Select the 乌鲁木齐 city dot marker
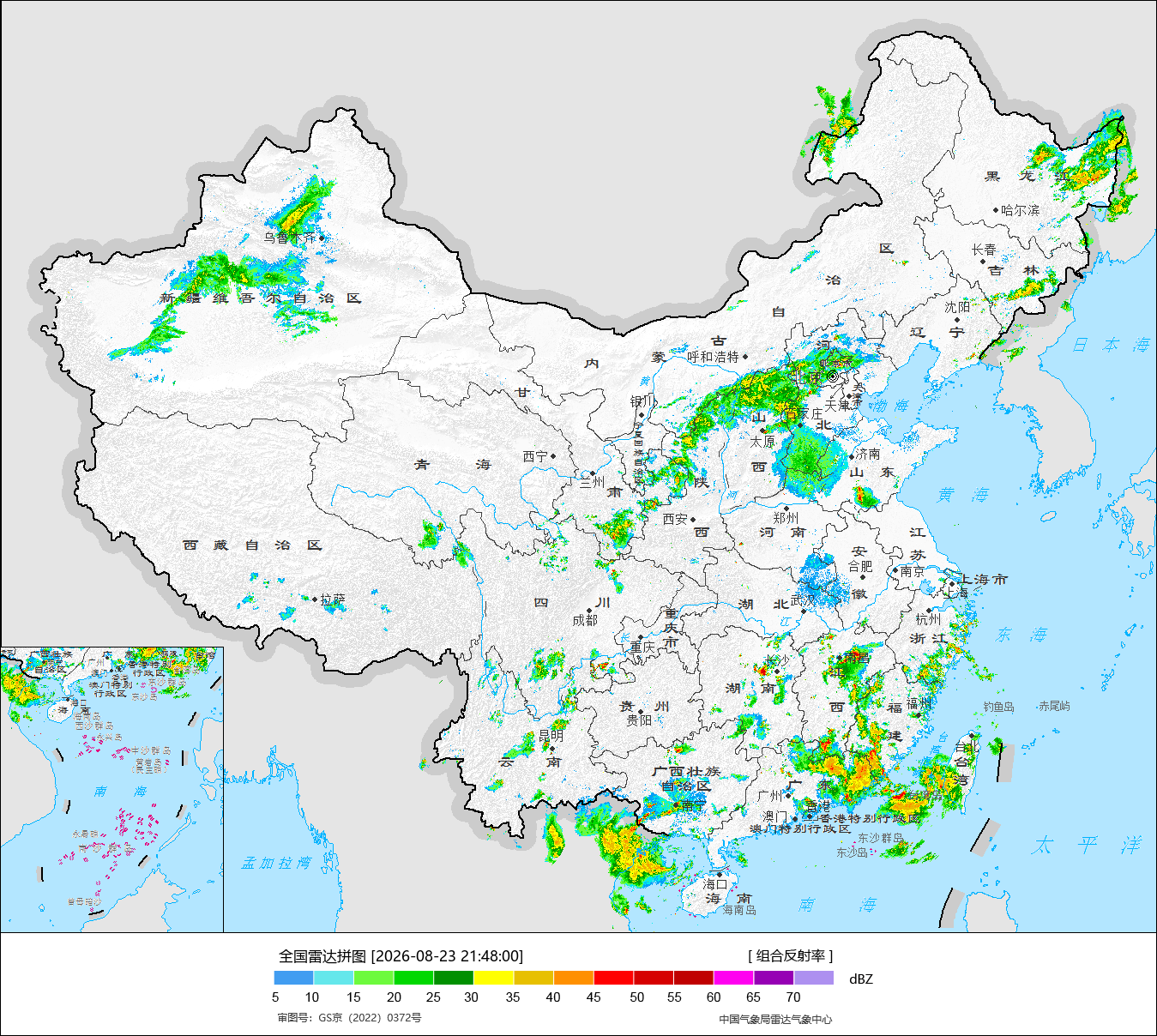This screenshot has width=1157, height=1036. pyautogui.click(x=322, y=238)
